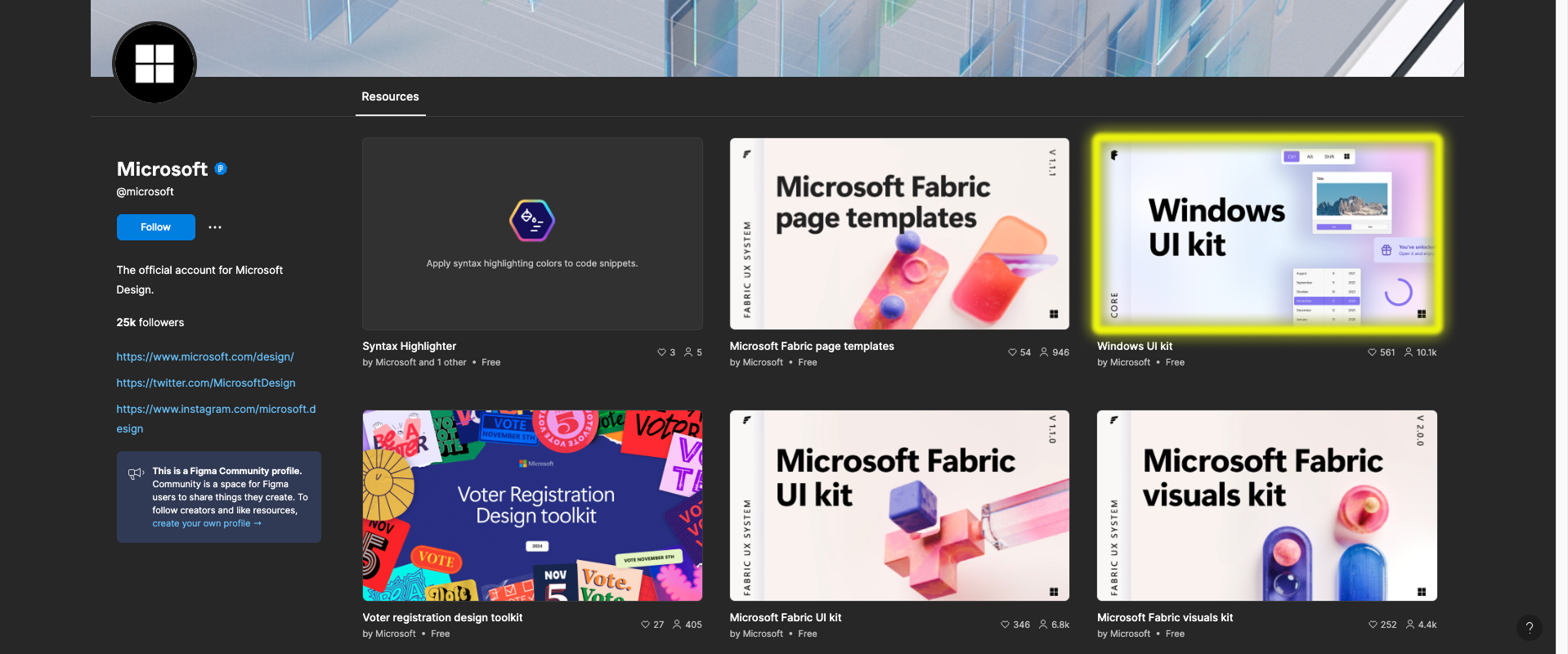Viewport: 1568px width, 654px height.
Task: Open the Syntax Highlighter title link
Action: point(410,346)
